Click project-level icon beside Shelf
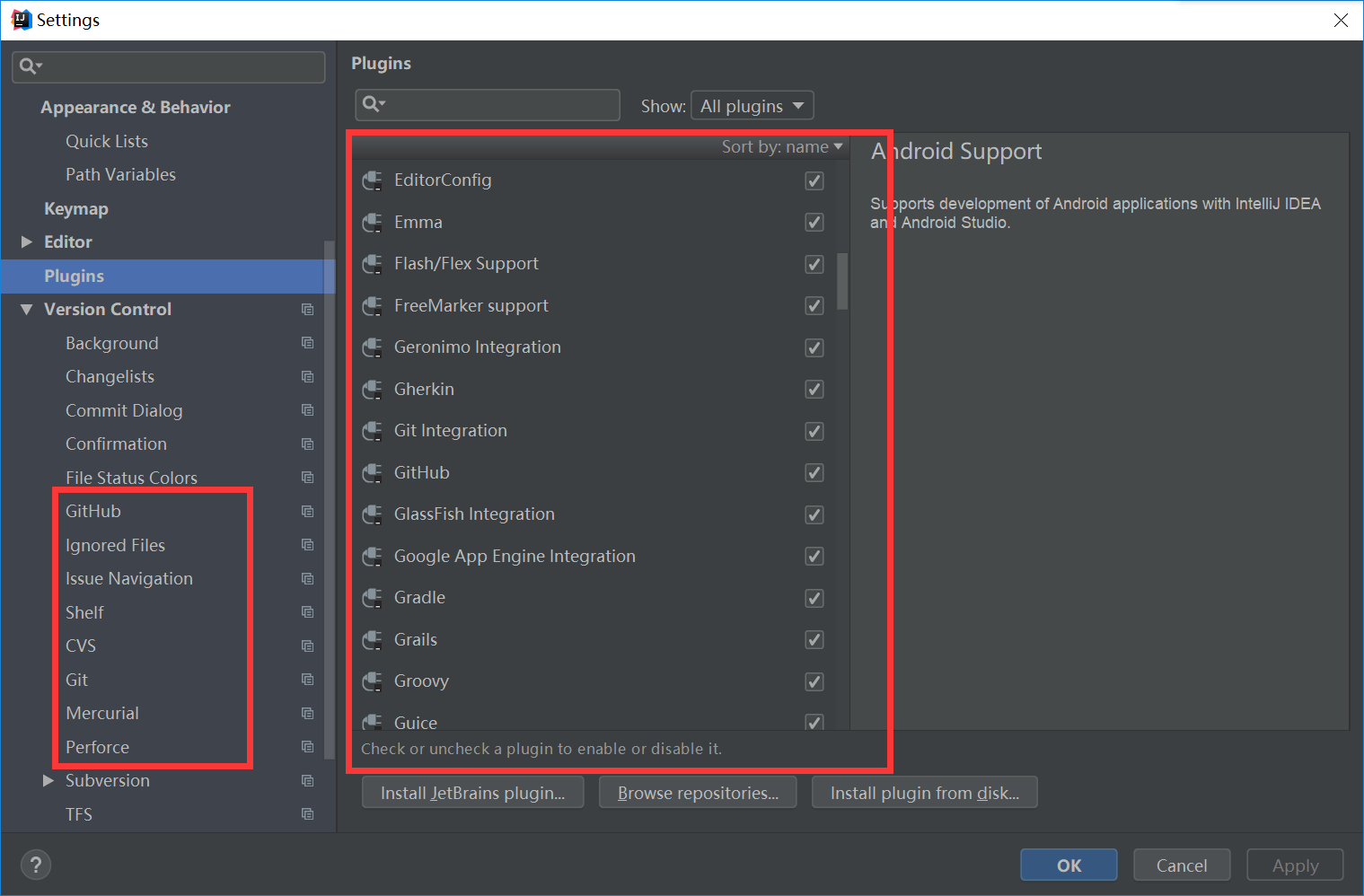1364x896 pixels. 308,612
